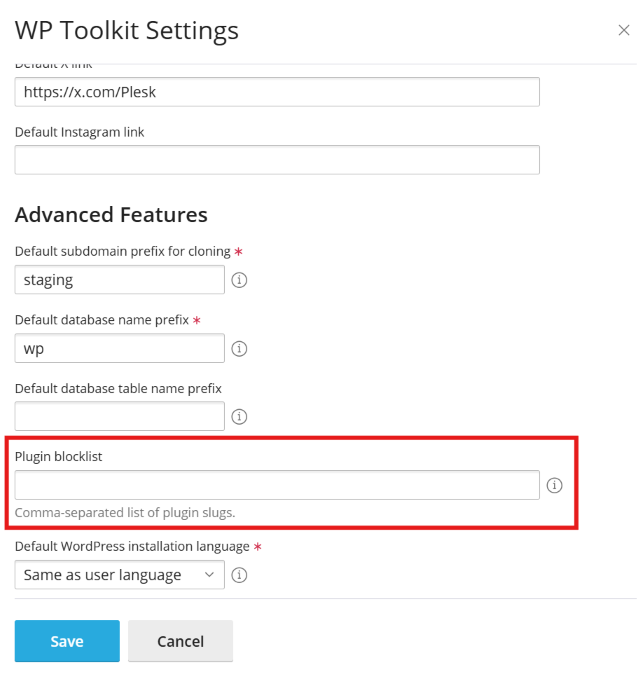The width and height of the screenshot is (641, 677).
Task: Select the subdomain prefix field containing staging
Action: (x=119, y=280)
